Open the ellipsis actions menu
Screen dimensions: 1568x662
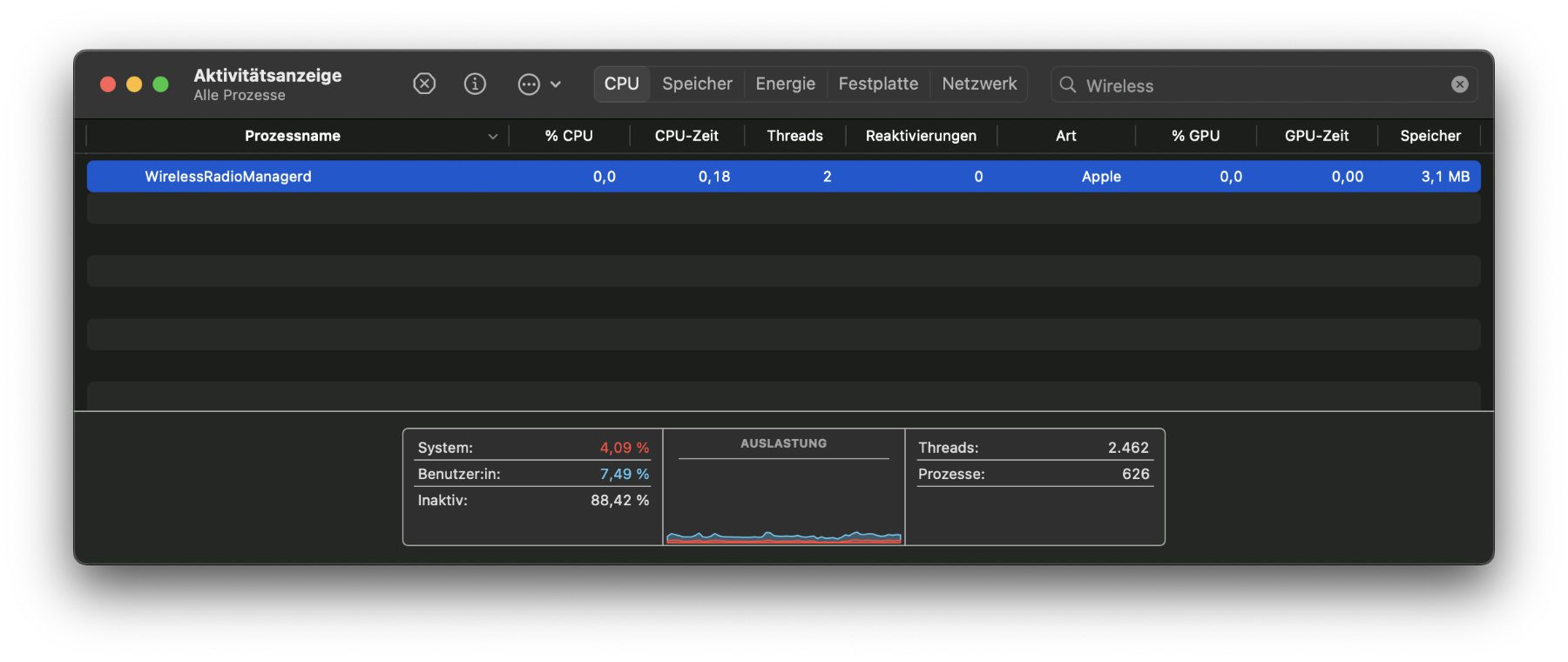(x=538, y=84)
